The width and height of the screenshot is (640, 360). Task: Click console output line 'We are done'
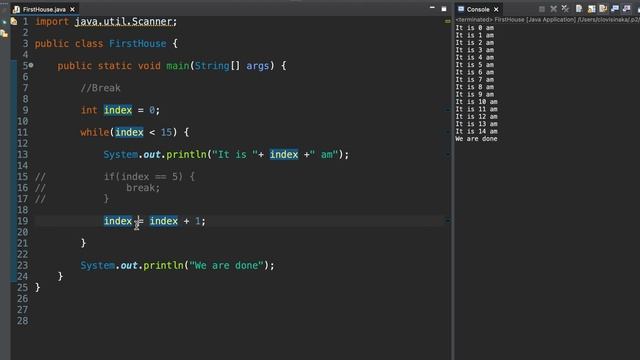pyautogui.click(x=476, y=139)
